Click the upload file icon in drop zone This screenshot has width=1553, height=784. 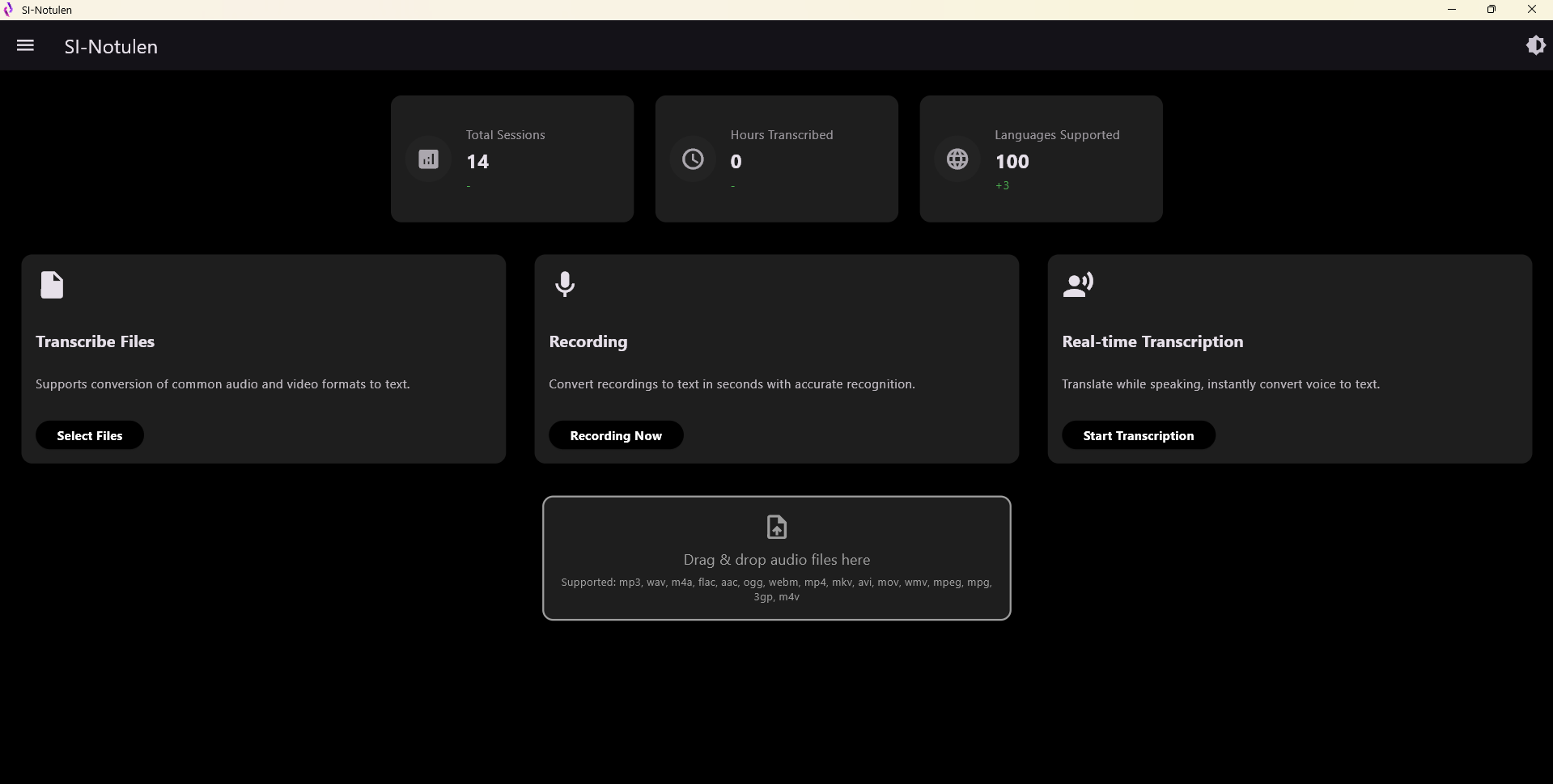tap(776, 528)
